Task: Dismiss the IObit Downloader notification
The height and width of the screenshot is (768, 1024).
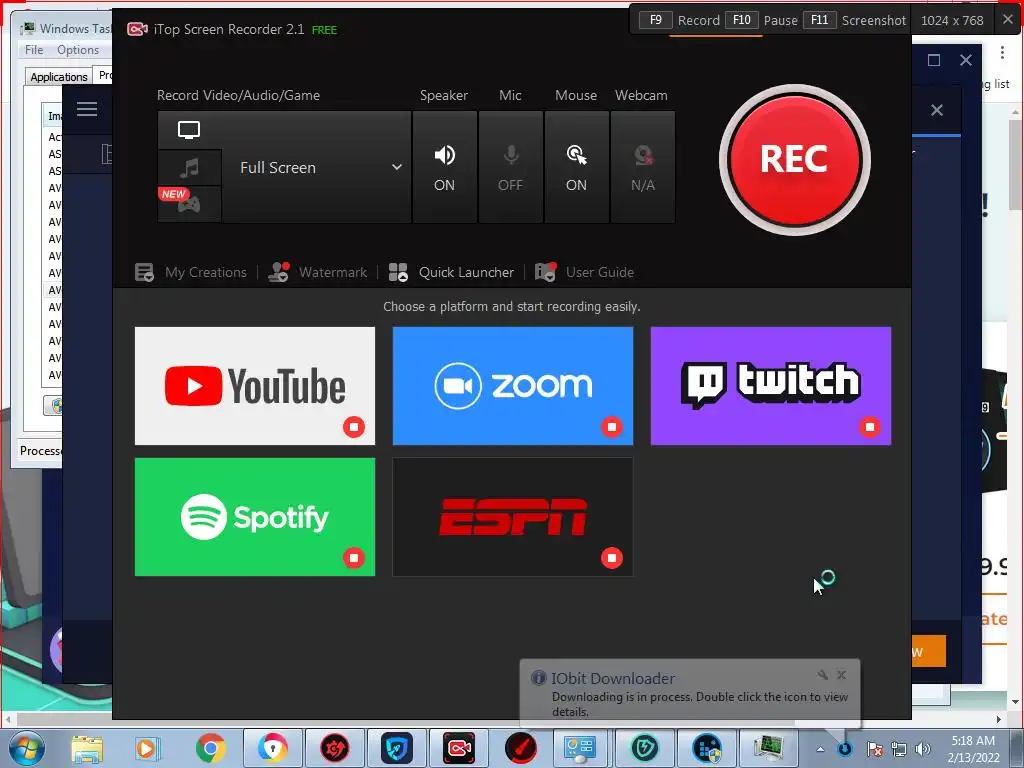Action: [x=842, y=675]
